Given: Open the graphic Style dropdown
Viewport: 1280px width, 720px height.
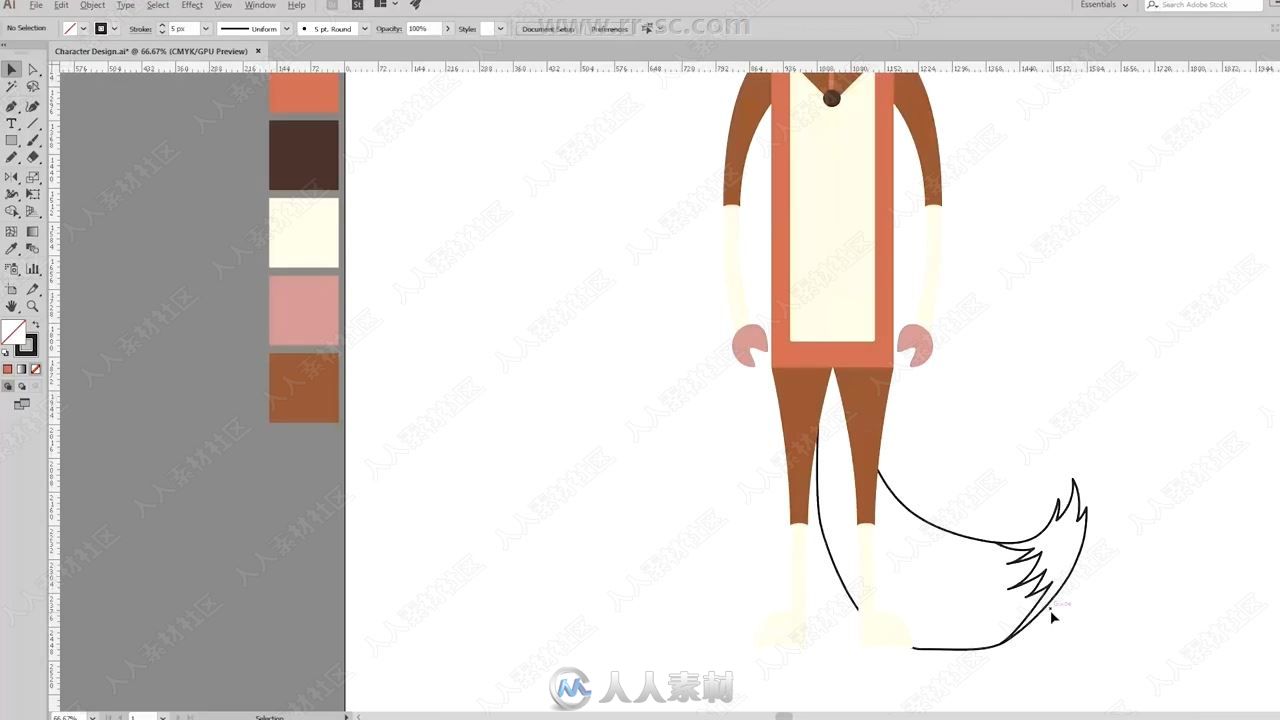Looking at the screenshot, I should pyautogui.click(x=500, y=29).
